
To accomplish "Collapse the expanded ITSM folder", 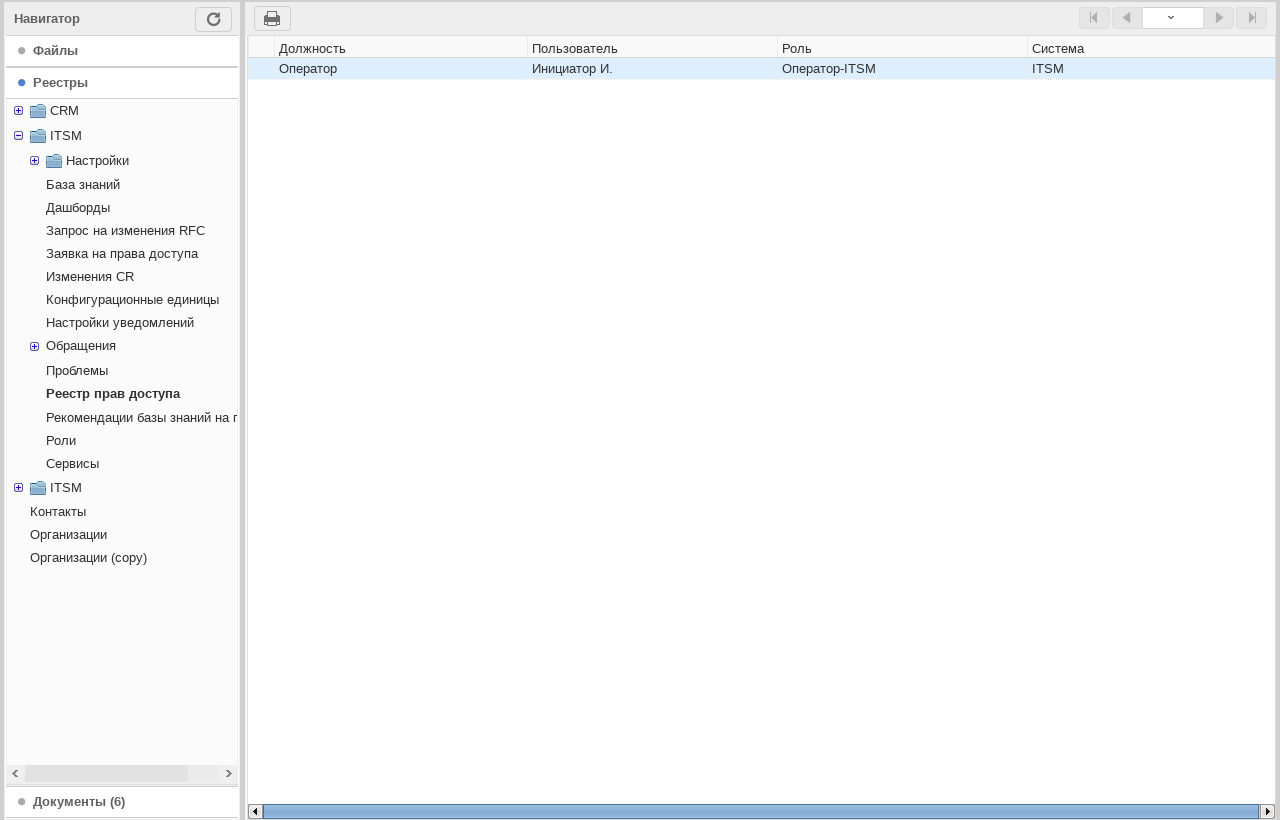I will pos(18,136).
